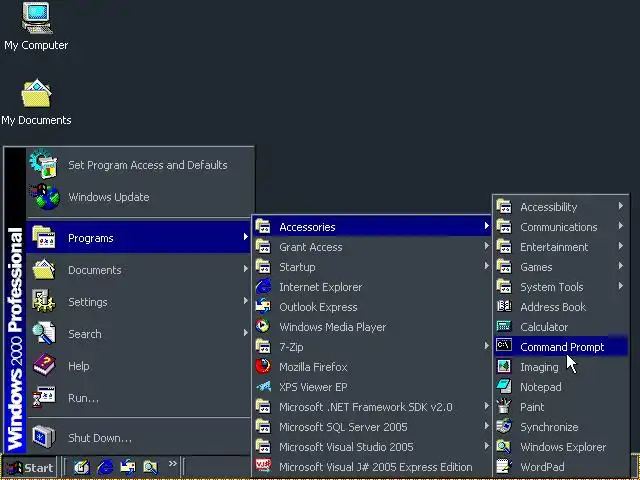Launch Internet Explorer from quick launch bar
The image size is (640, 480).
tap(106, 467)
